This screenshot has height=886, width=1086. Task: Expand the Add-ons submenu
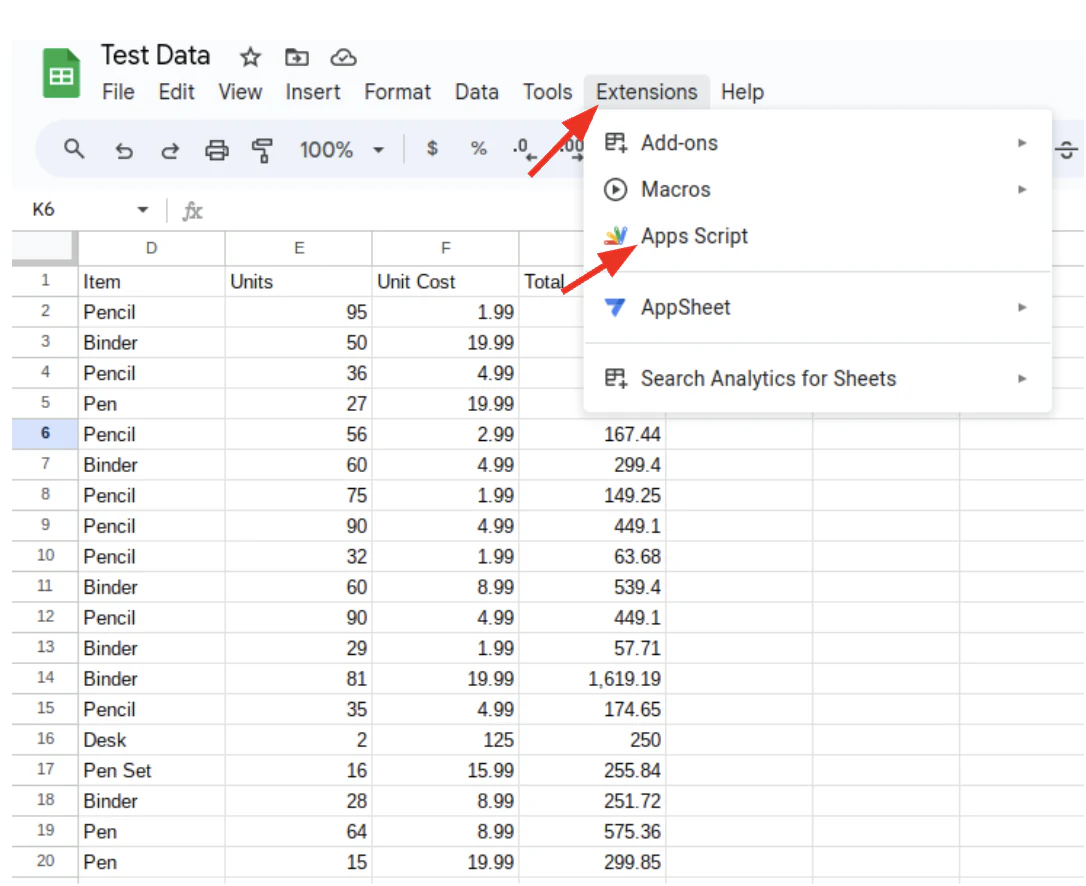click(x=818, y=143)
